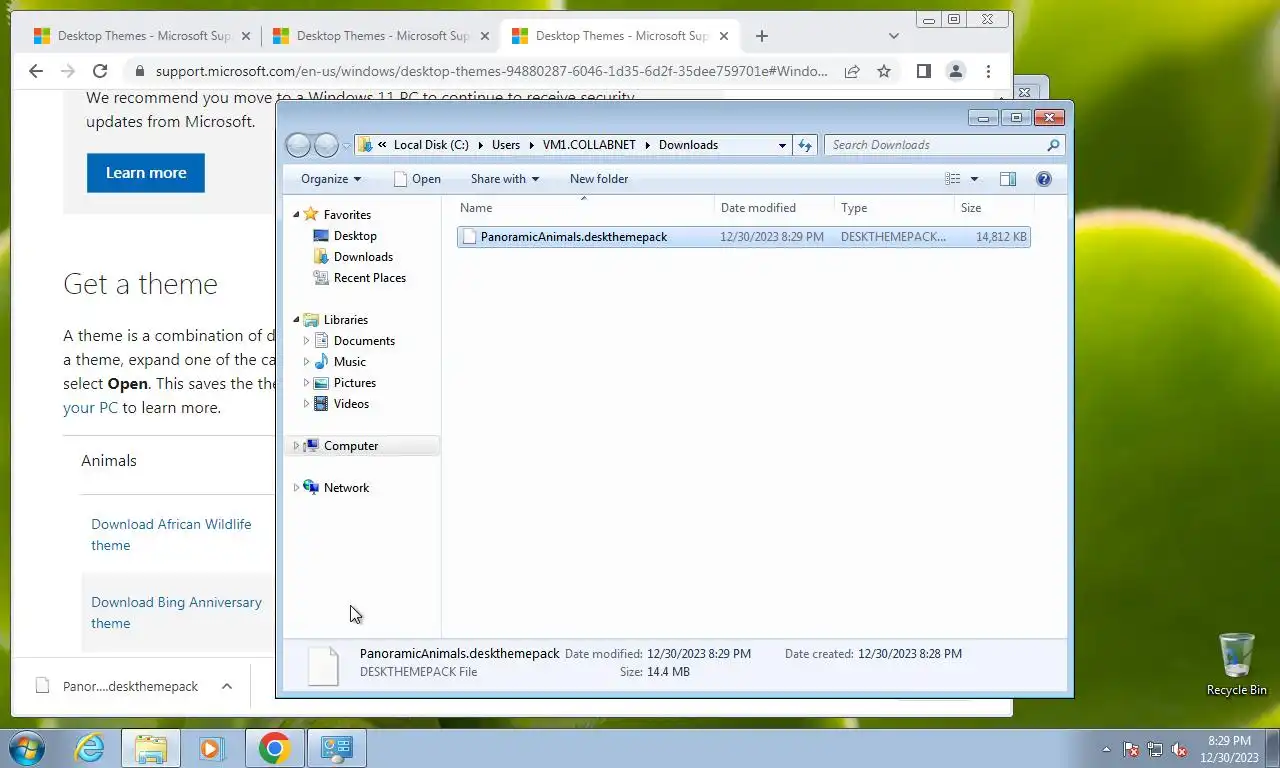Go back in Chrome
Screen dimensions: 1280x768
point(36,71)
